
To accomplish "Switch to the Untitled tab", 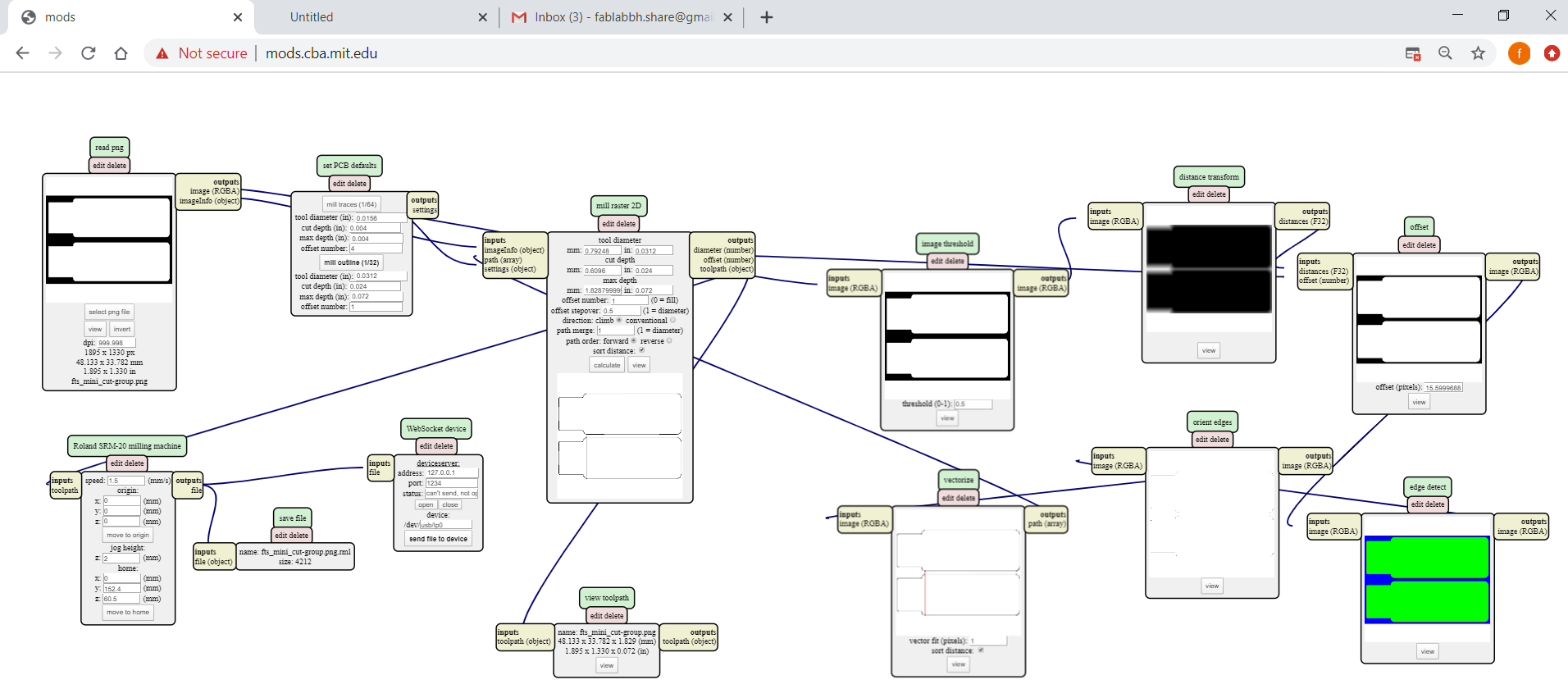I will 376,17.
